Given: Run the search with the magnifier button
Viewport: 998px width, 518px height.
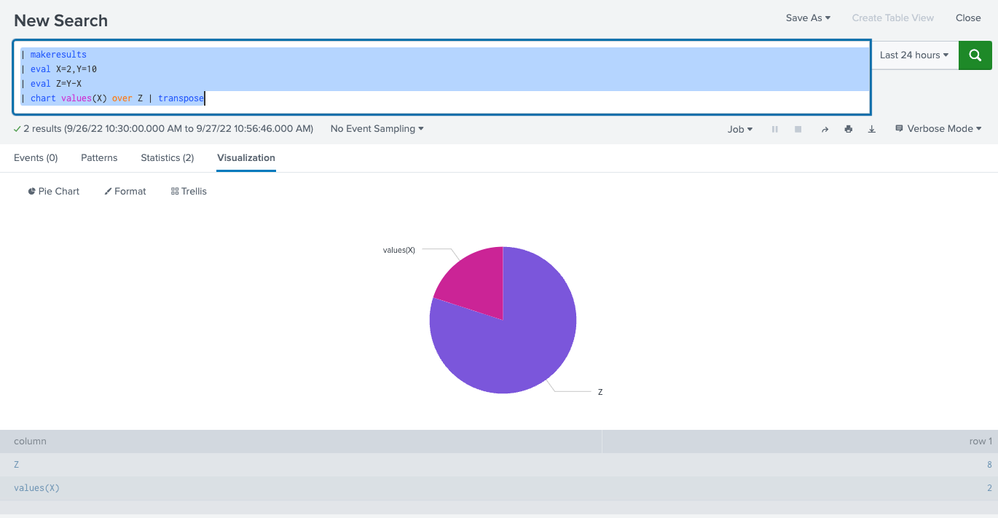Looking at the screenshot, I should coord(975,56).
